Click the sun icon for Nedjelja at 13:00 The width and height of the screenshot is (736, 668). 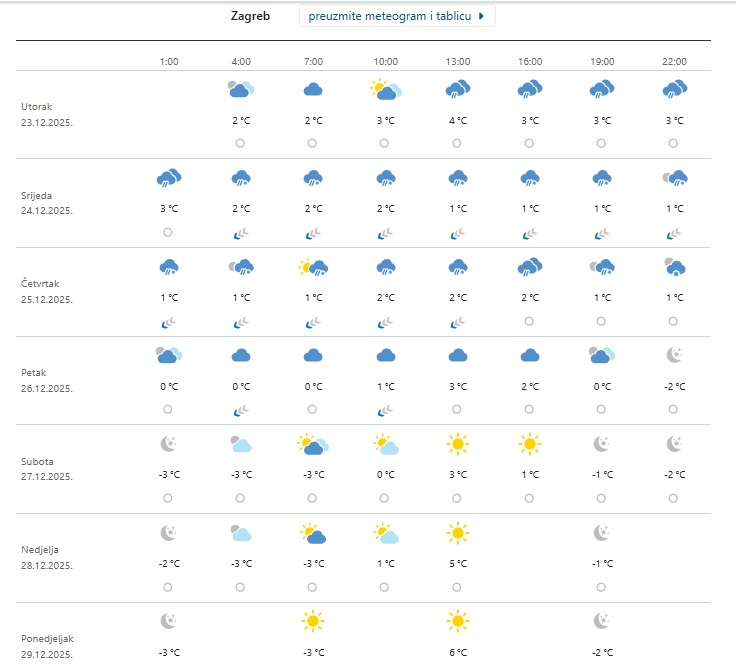(457, 532)
